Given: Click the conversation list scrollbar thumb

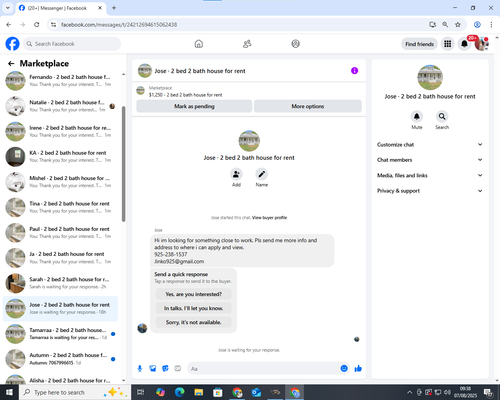Looking at the screenshot, I should [124, 164].
